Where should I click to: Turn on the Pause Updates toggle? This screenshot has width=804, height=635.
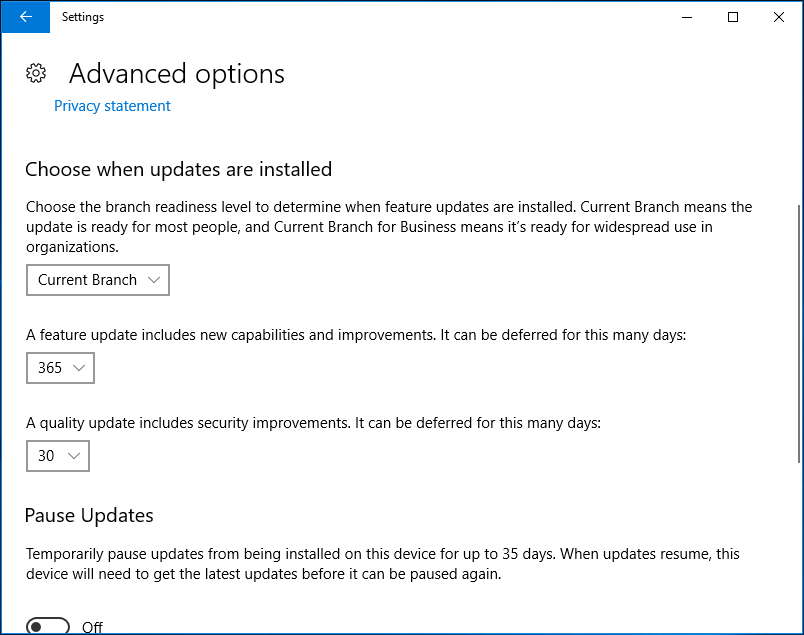[x=48, y=627]
